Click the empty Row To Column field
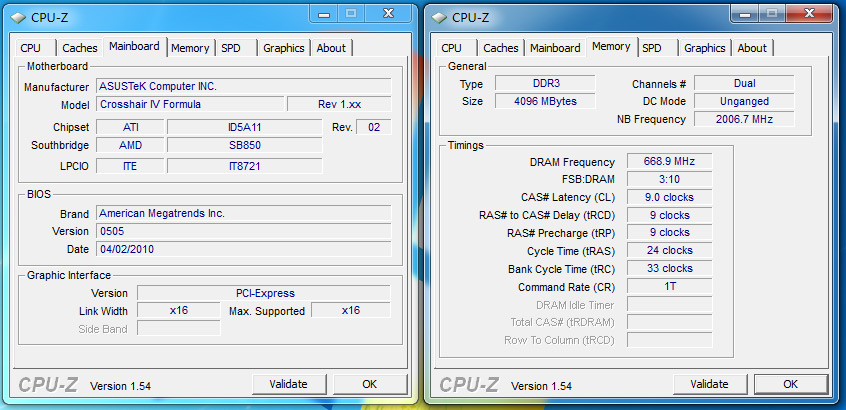Viewport: 846px width, 410px height. (670, 340)
